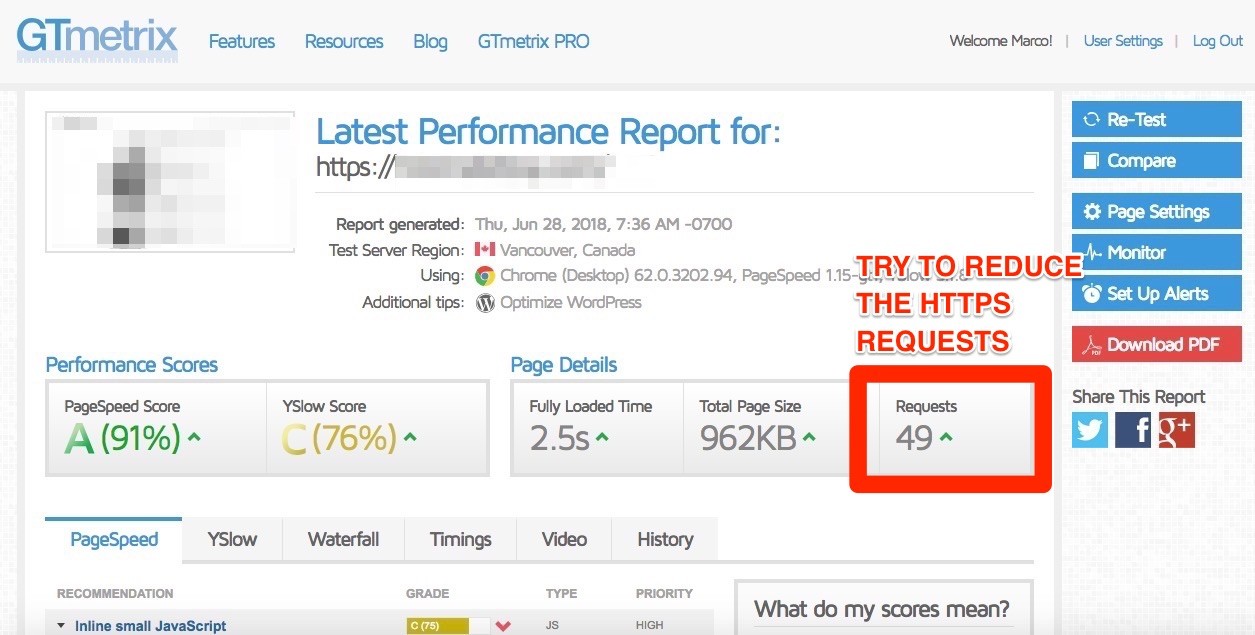
Task: Click the Inline small JavaScript link
Action: [x=151, y=626]
